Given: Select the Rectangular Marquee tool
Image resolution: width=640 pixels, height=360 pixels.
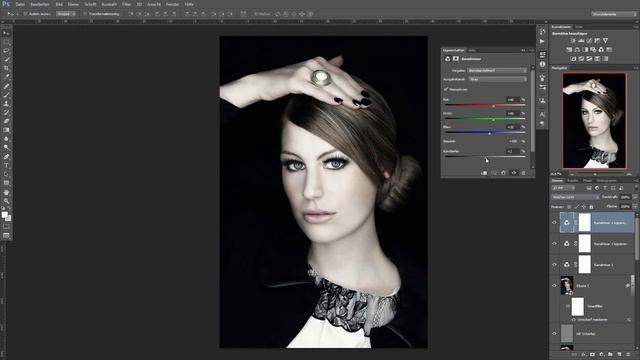Looking at the screenshot, I should click(6, 42).
